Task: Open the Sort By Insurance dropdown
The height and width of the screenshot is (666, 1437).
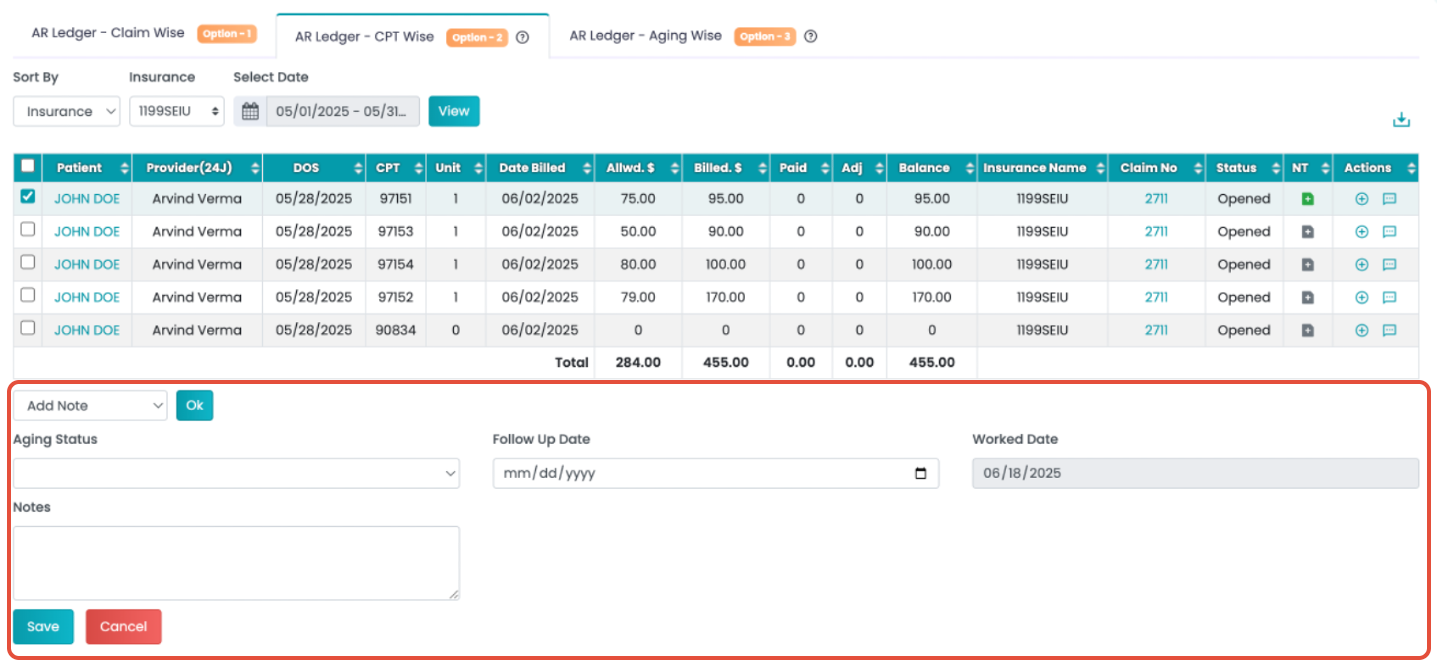Action: 67,111
